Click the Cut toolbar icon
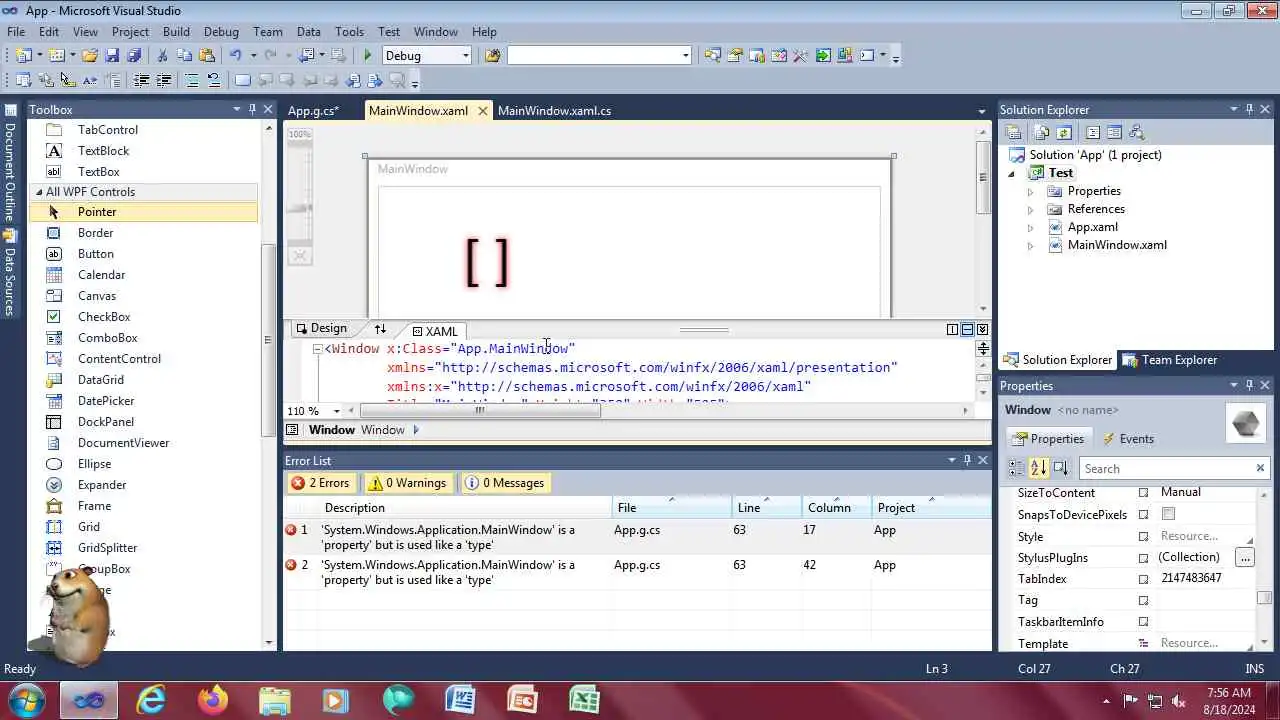 click(163, 56)
